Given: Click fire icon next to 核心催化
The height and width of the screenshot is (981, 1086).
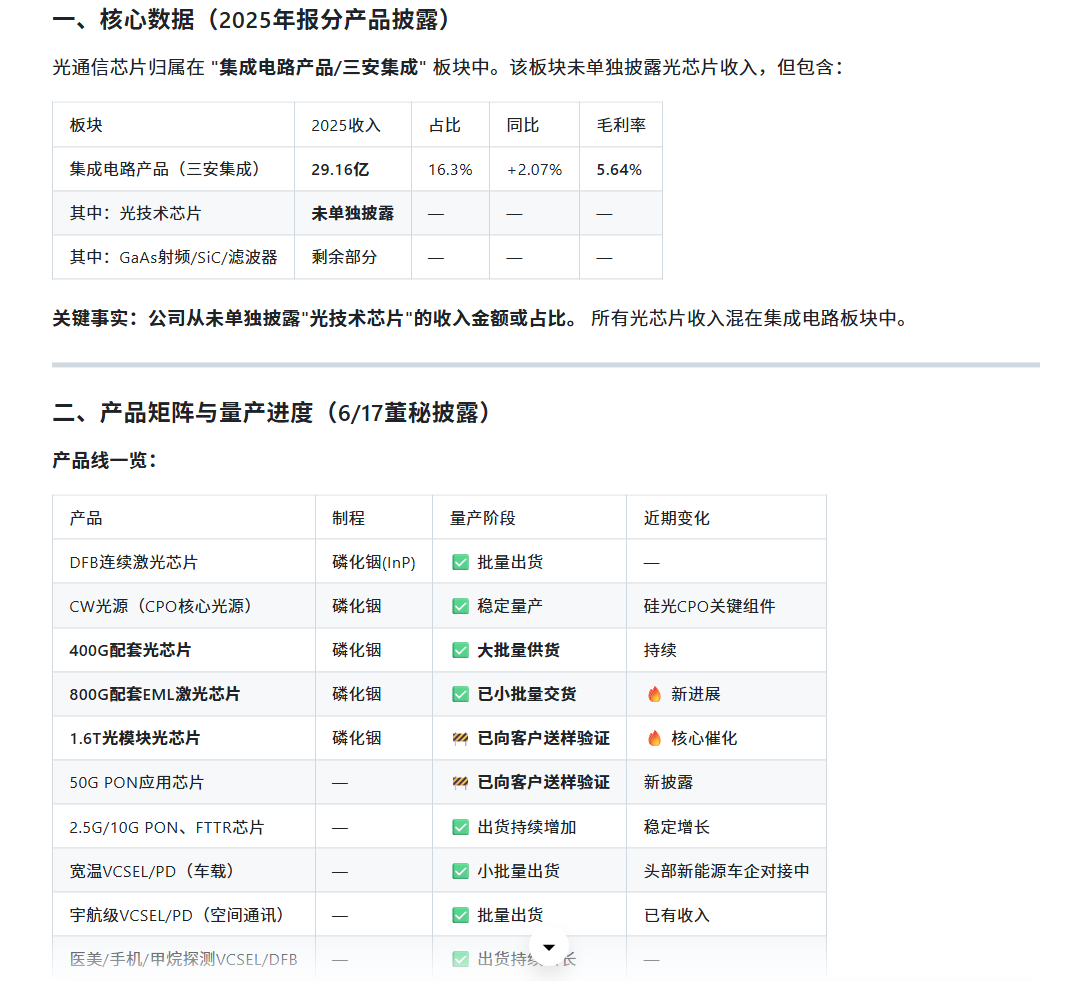Looking at the screenshot, I should point(654,739).
